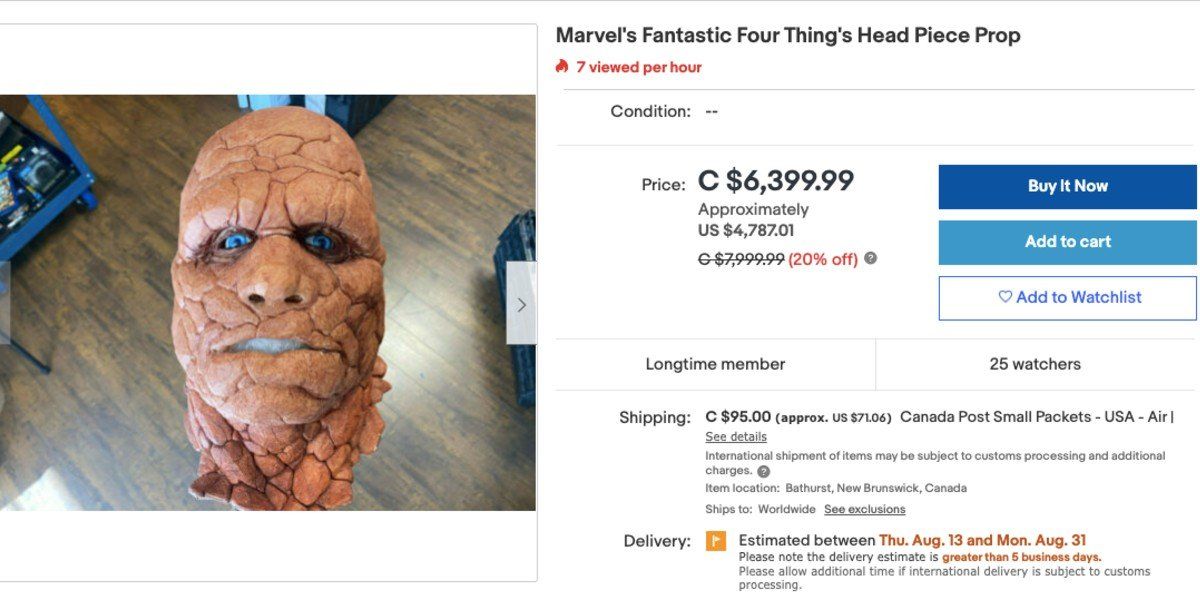The width and height of the screenshot is (1200, 600).
Task: Advance to the next photo using the chevron
Action: (521, 303)
